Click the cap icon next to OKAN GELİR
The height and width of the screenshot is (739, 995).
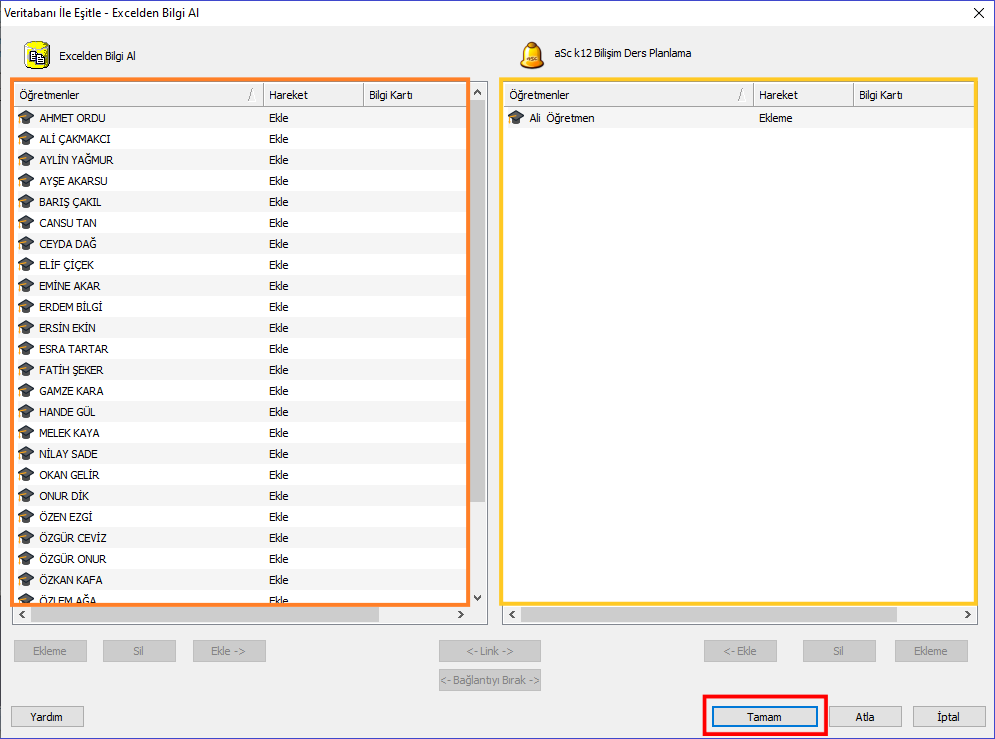(26, 474)
